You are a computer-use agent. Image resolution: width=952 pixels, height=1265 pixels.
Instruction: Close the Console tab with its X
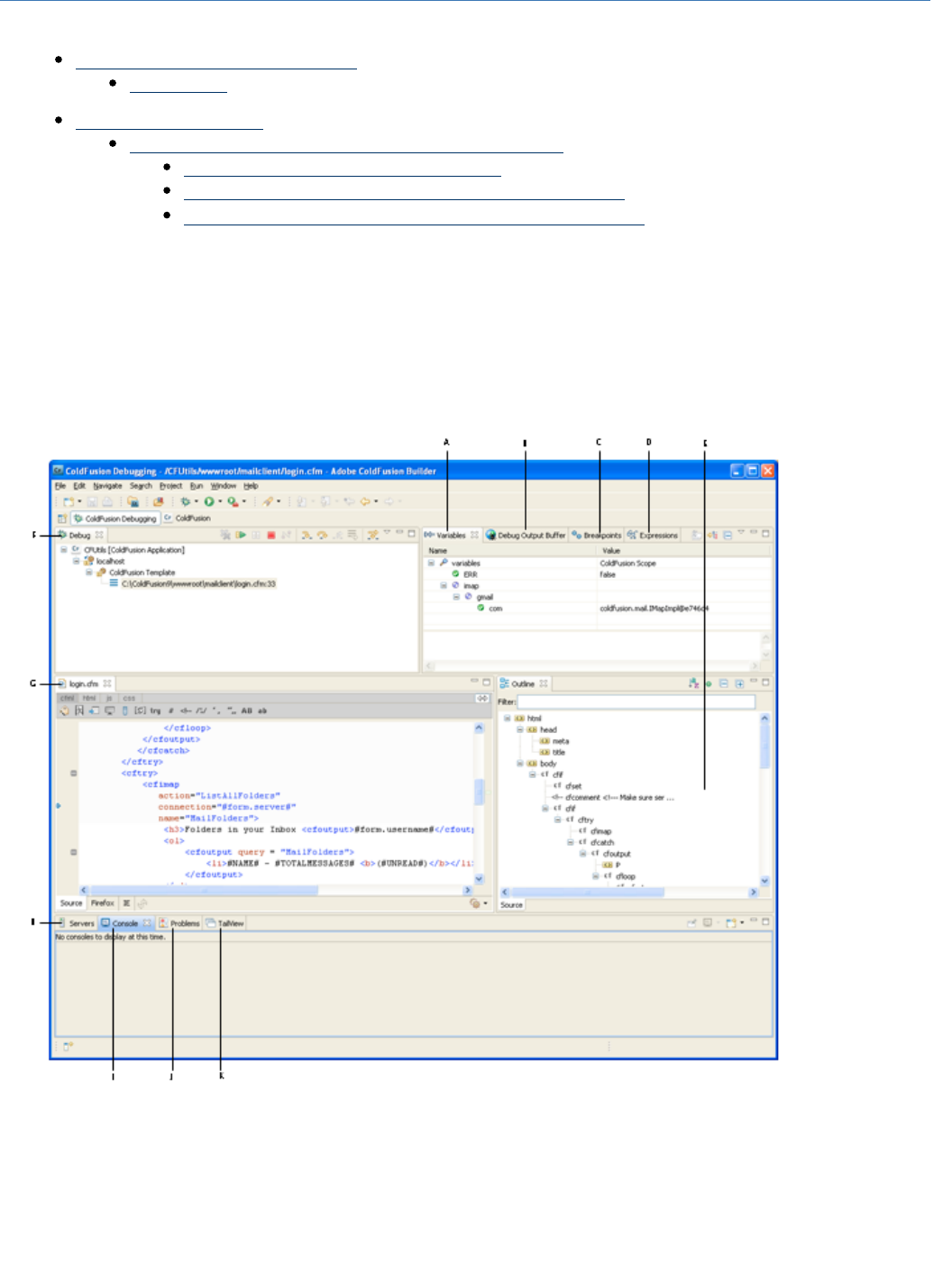[147, 923]
